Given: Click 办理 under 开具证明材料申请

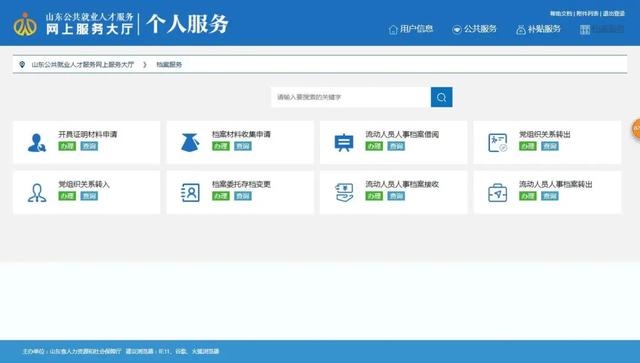Looking at the screenshot, I should 67,146.
